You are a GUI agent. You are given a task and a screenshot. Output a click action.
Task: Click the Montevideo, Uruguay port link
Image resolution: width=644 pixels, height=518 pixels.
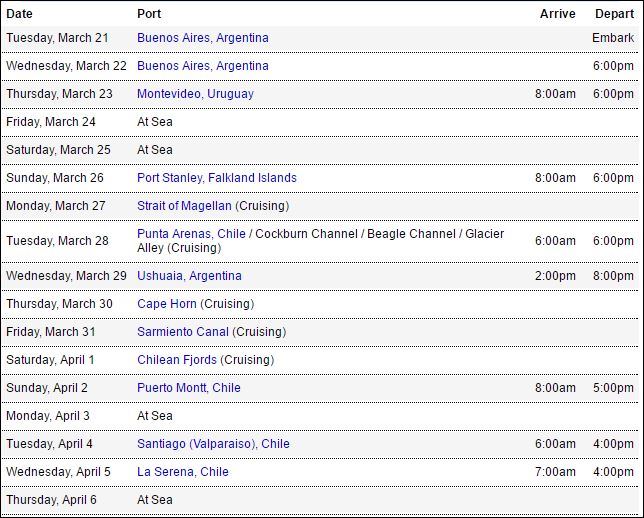point(195,94)
